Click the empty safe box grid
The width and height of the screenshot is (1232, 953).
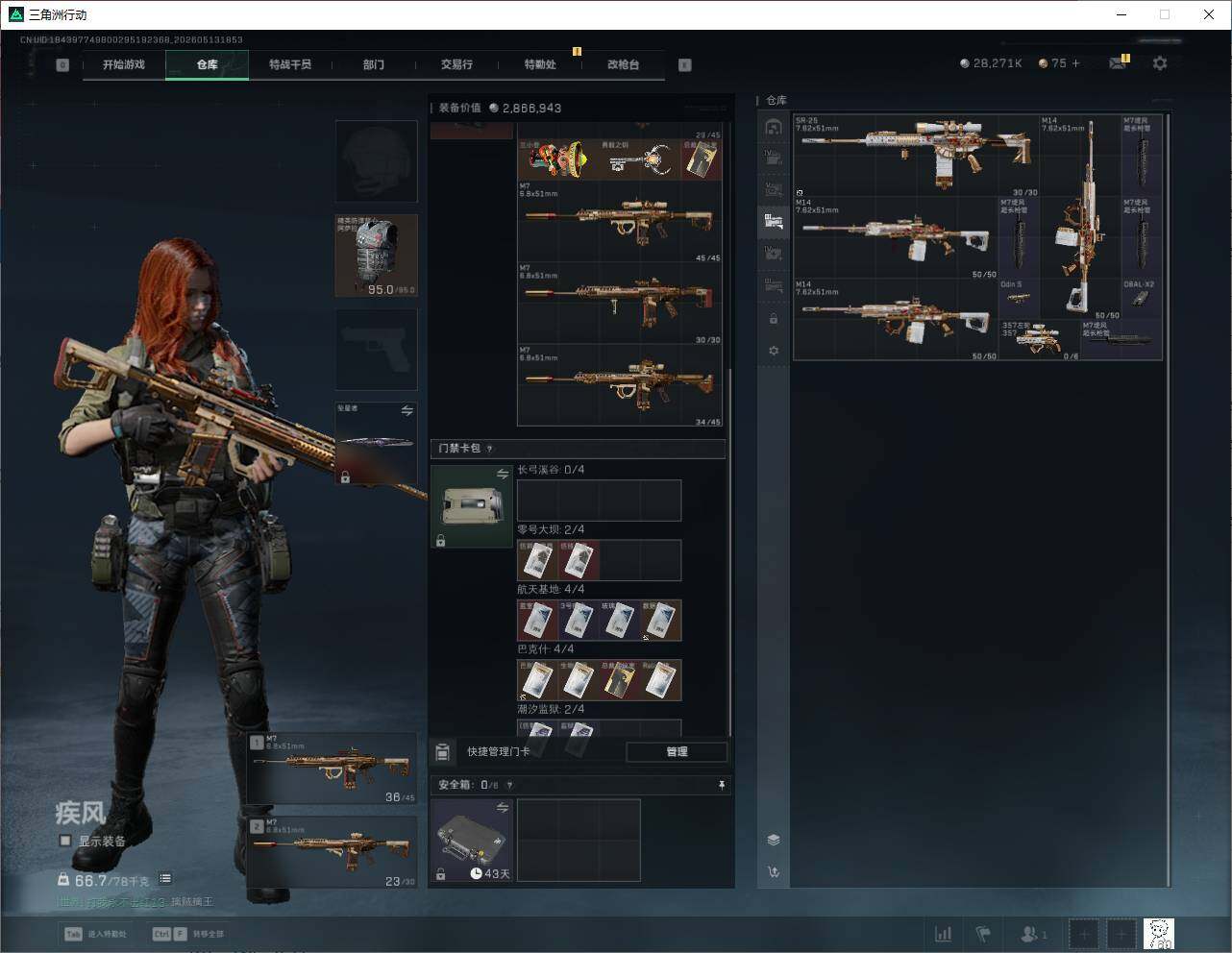click(x=579, y=840)
